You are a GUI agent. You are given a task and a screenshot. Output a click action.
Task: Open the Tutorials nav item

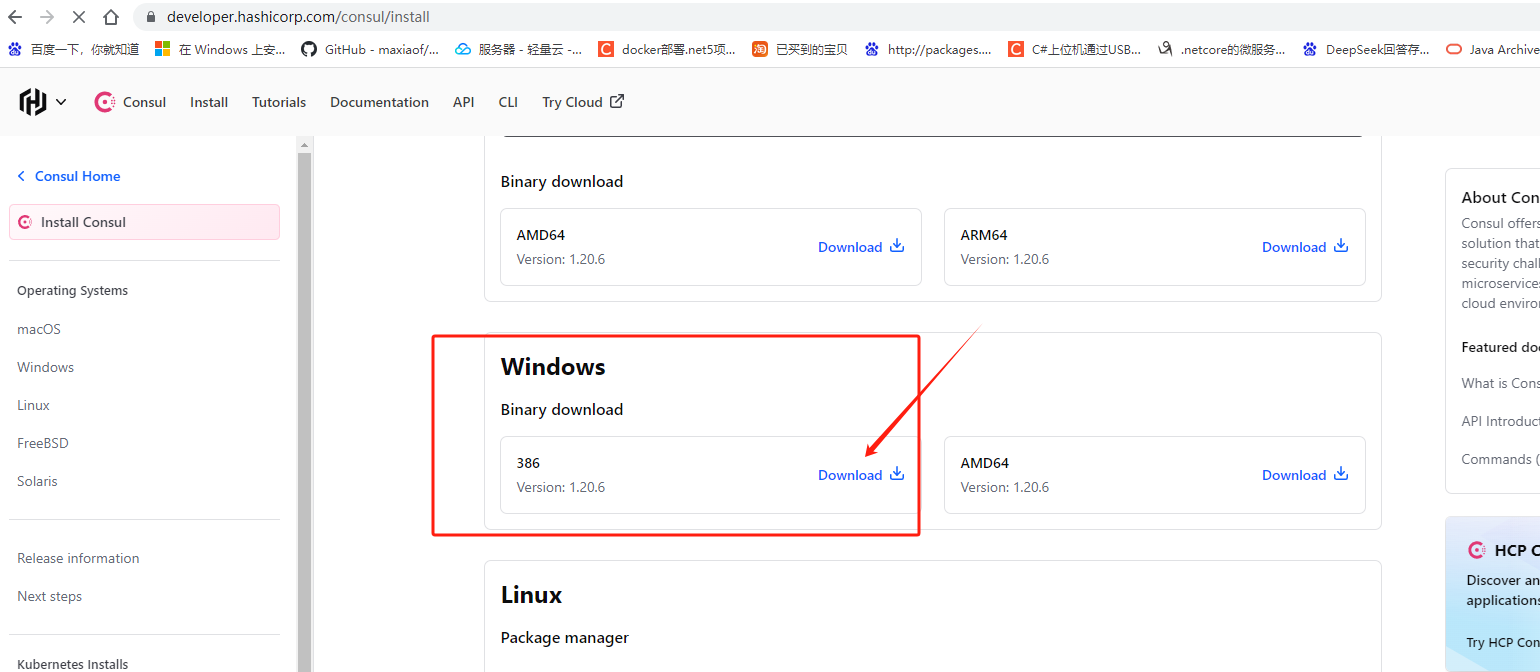tap(279, 102)
